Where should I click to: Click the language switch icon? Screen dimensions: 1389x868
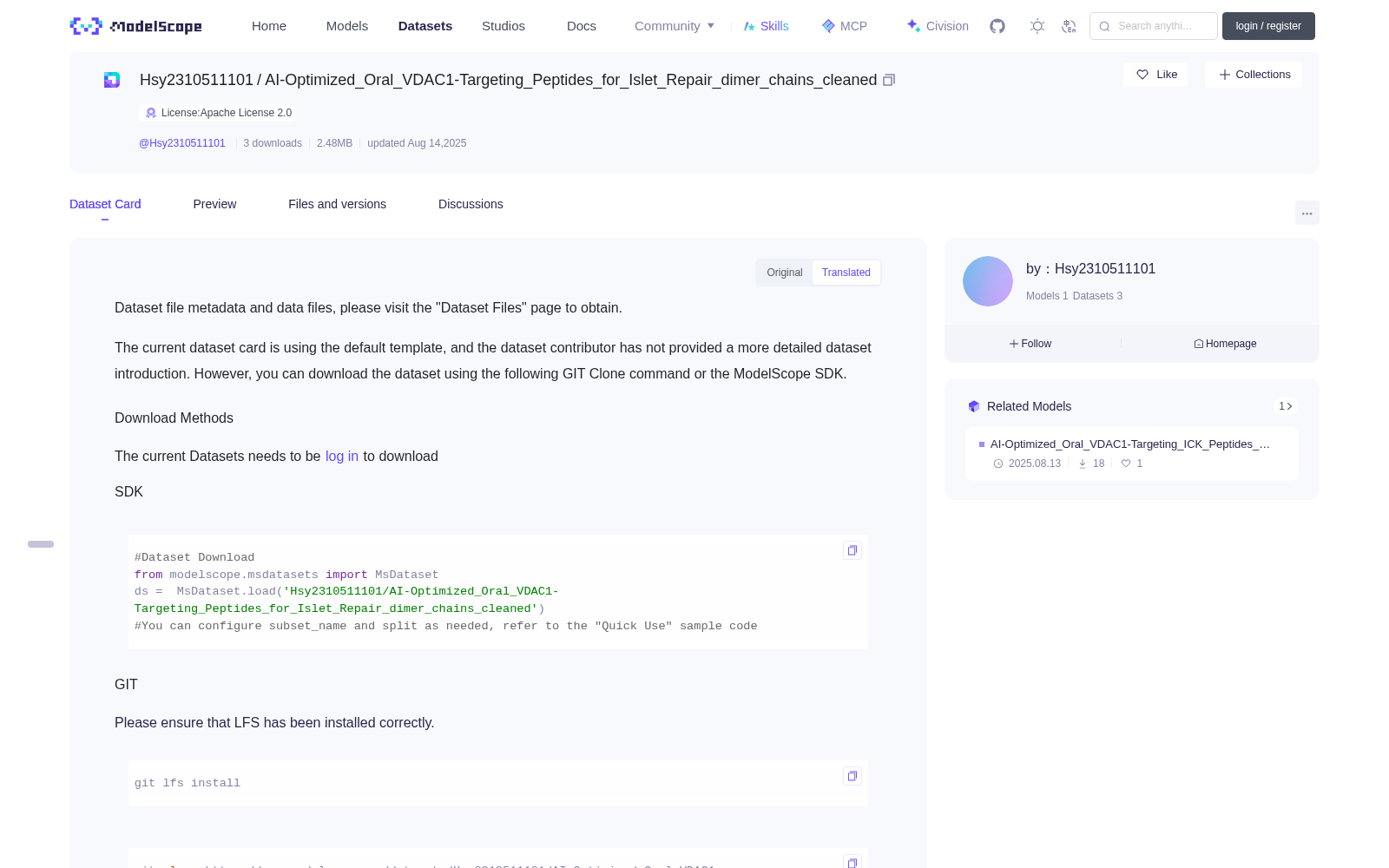coord(1070,26)
